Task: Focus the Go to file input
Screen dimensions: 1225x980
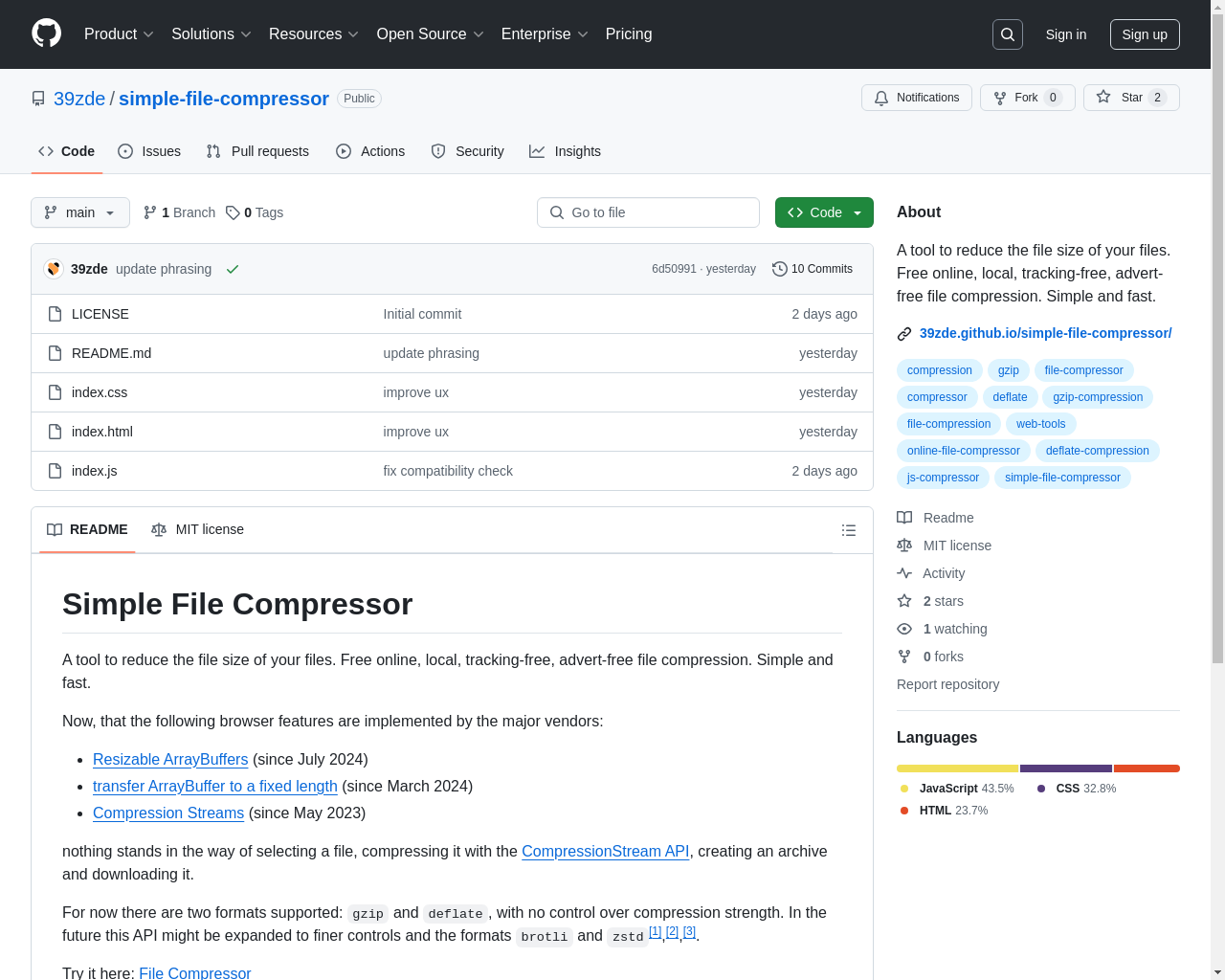Action: tap(648, 212)
